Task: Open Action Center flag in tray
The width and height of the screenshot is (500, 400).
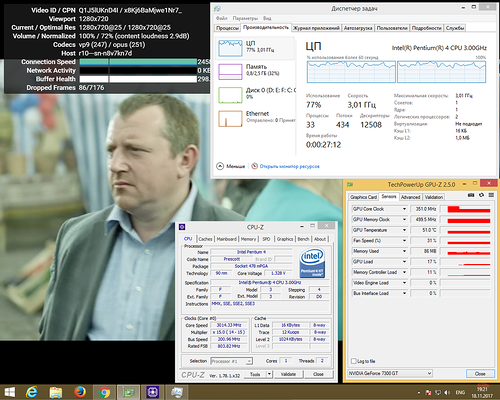Action: coord(429,393)
